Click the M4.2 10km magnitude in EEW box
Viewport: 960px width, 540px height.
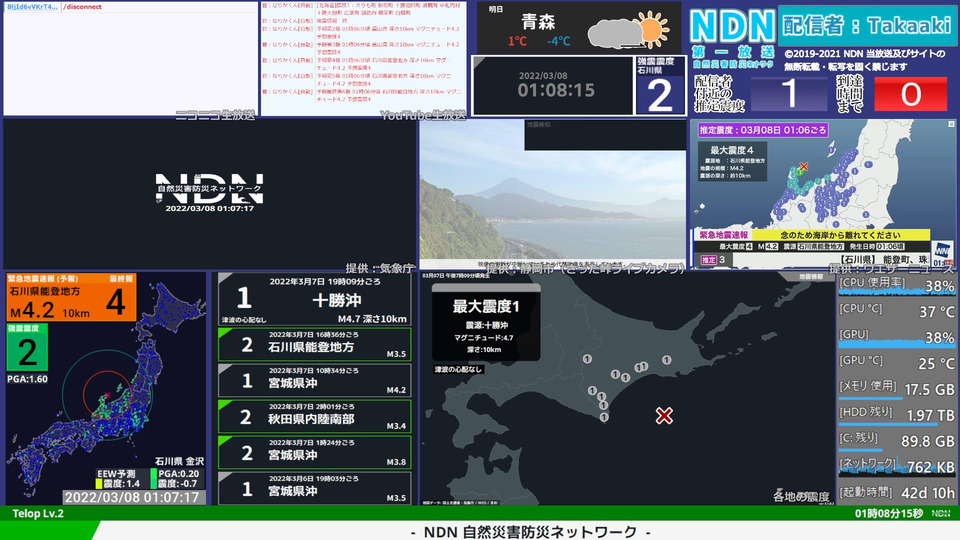click(51, 310)
